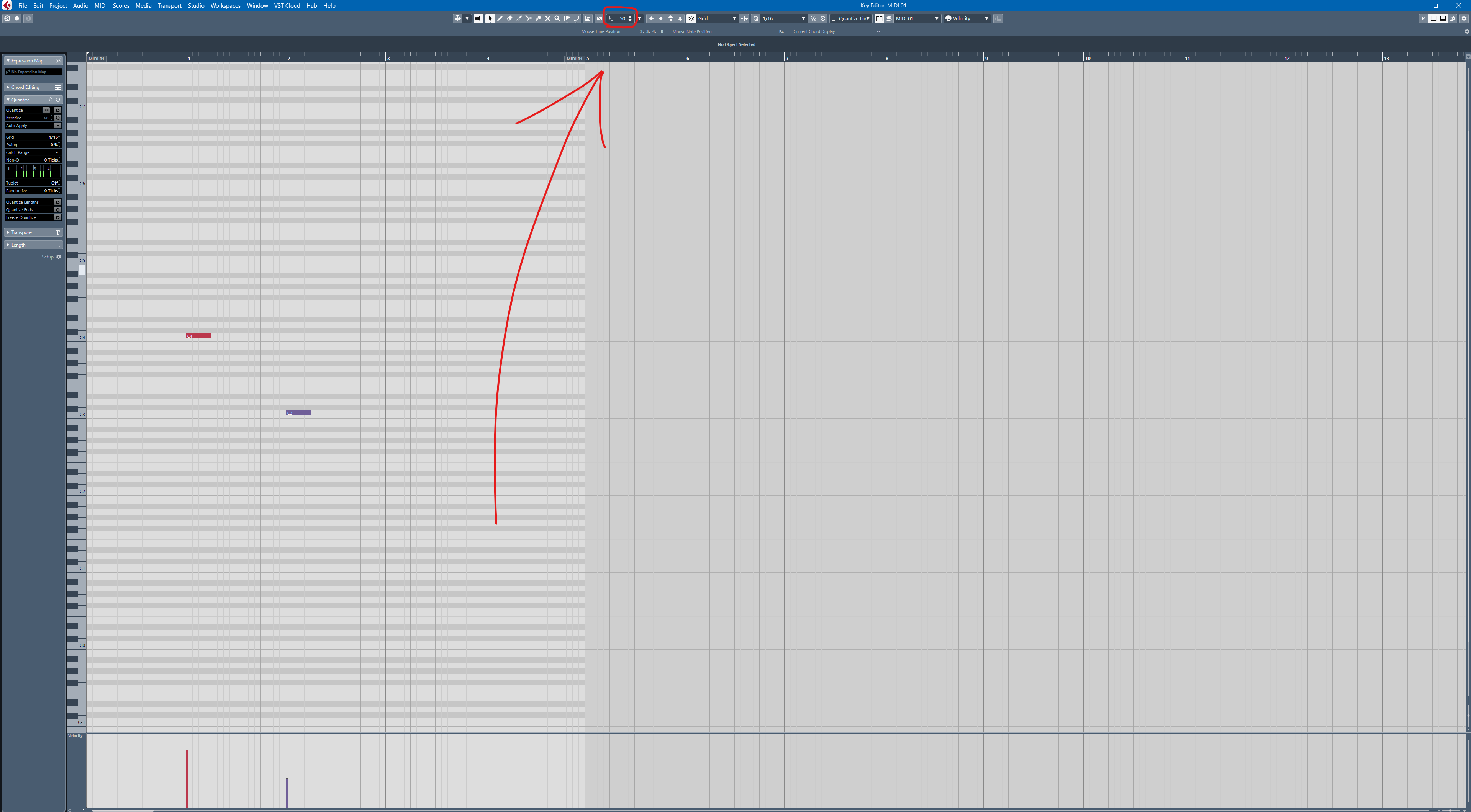Screen dimensions: 1471x812
Task: Select the Mute X tool
Action: (x=548, y=18)
